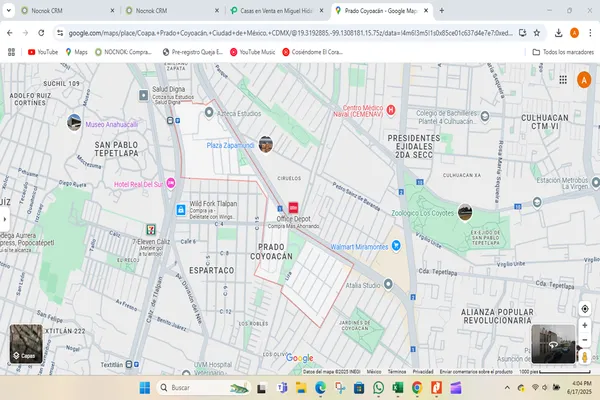Open the File Explorer taskbar icon
The width and height of the screenshot is (600, 400).
[301, 388]
